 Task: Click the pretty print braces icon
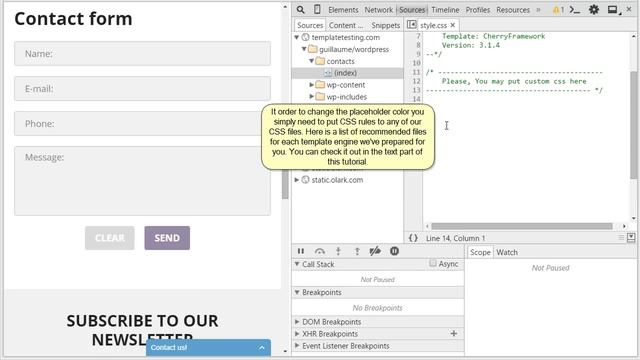coord(413,238)
